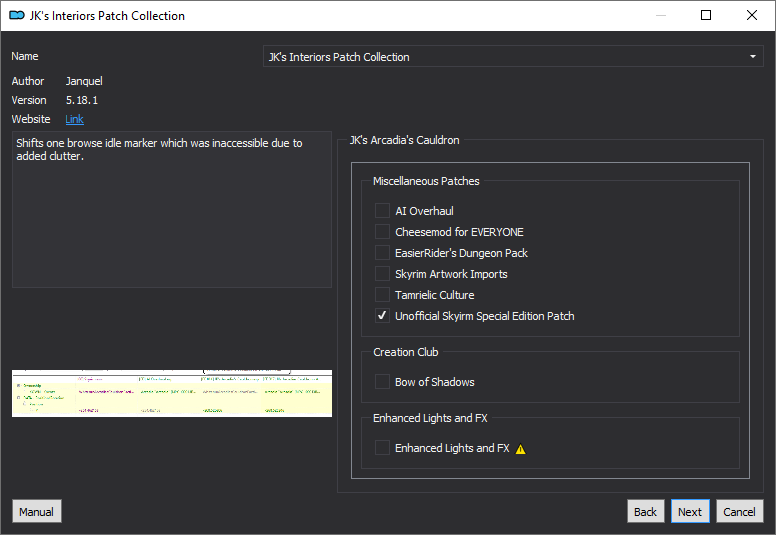Toggle the Tamrielic Culture checkbox
The image size is (776, 535).
pos(382,294)
